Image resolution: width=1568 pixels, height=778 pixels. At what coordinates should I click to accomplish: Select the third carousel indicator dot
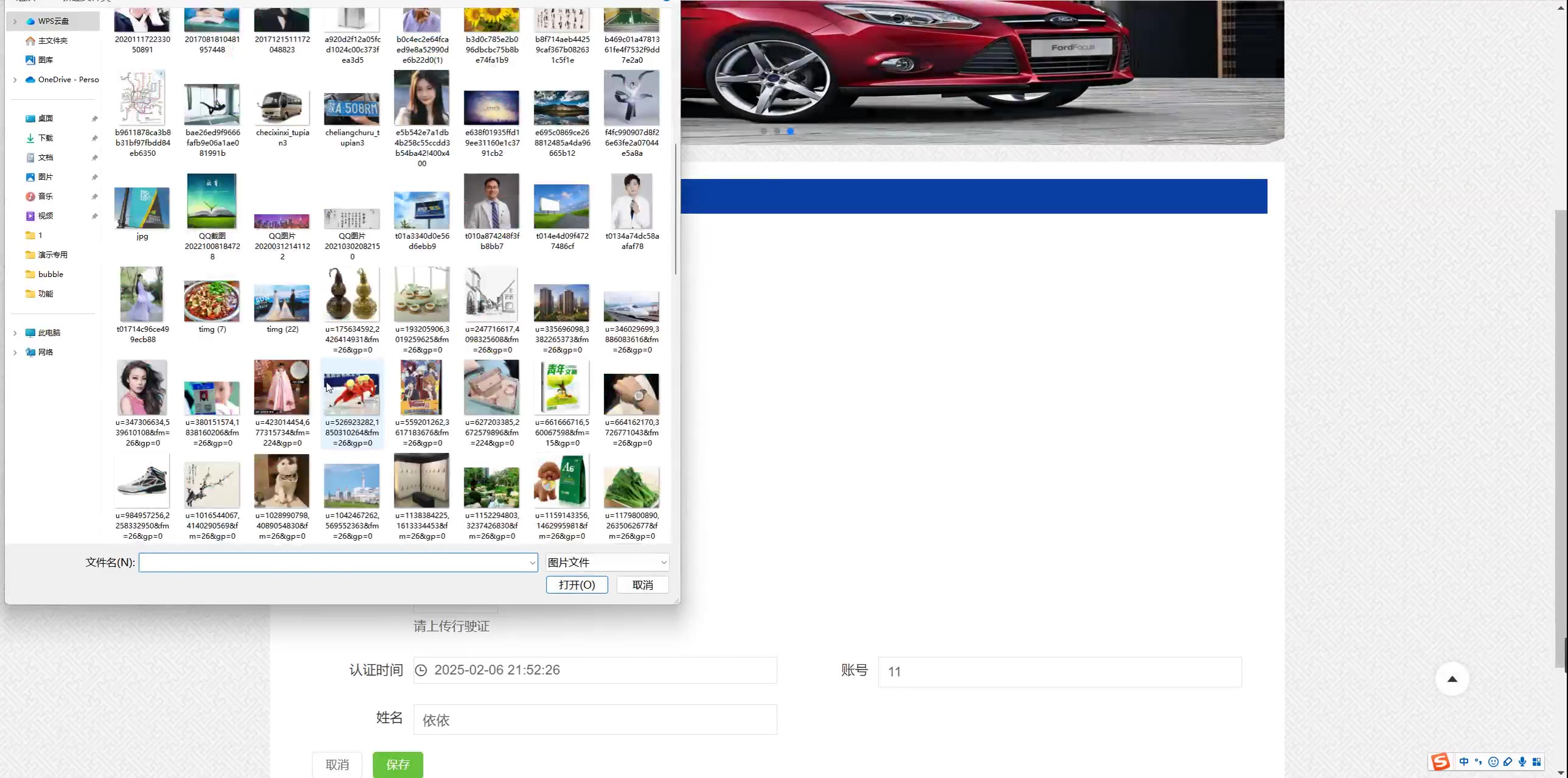click(x=790, y=131)
